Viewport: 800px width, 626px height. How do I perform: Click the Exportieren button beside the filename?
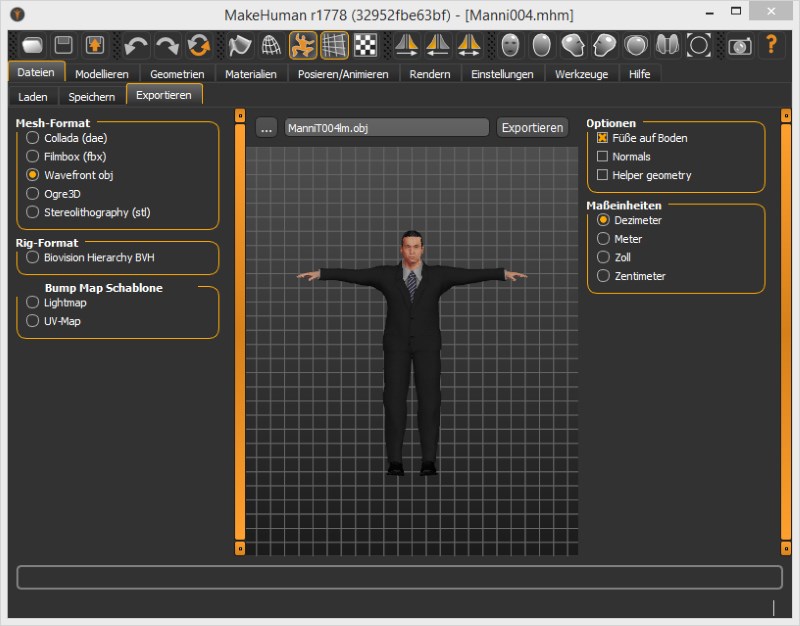point(532,128)
